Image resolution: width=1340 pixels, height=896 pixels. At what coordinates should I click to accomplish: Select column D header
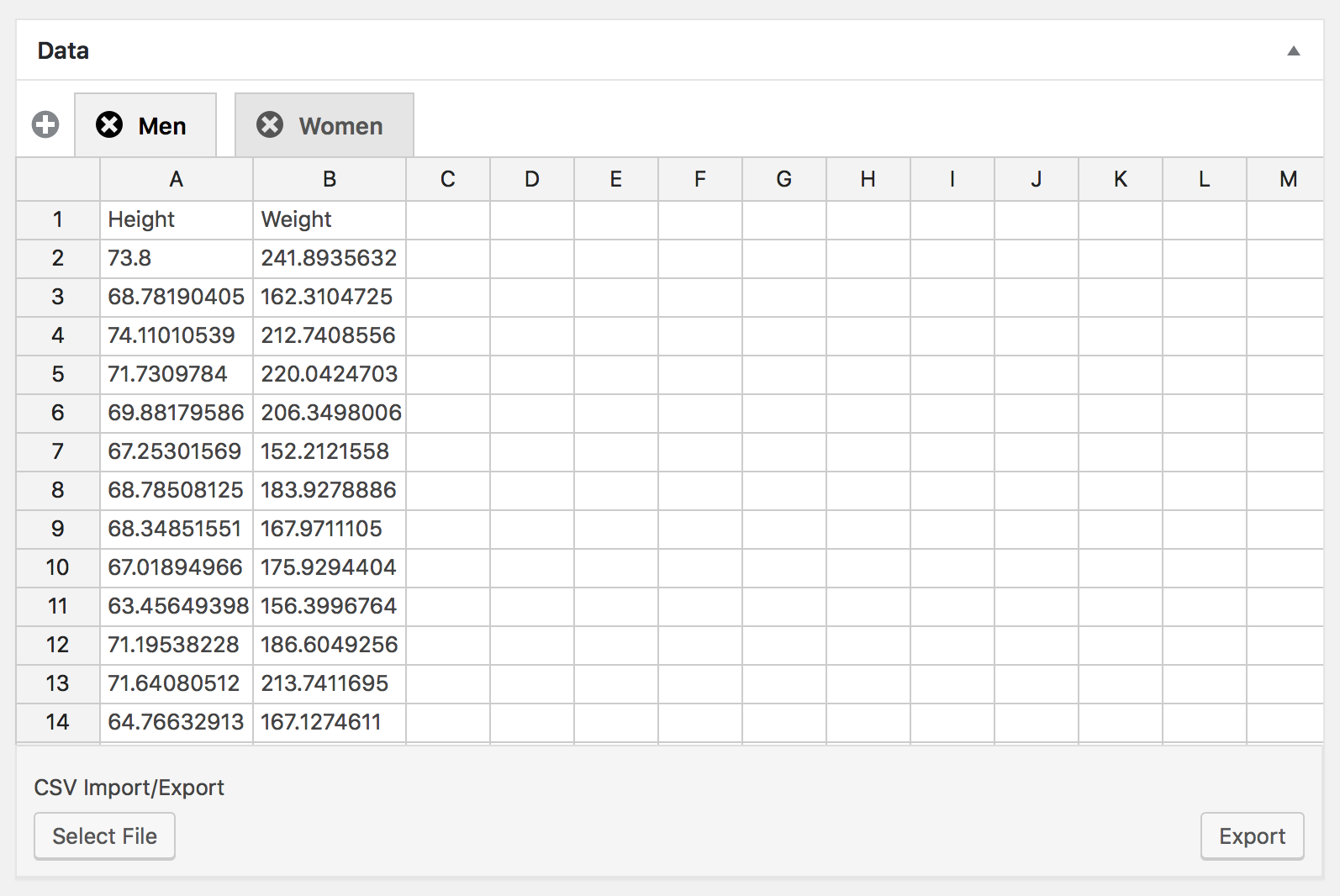tap(532, 179)
